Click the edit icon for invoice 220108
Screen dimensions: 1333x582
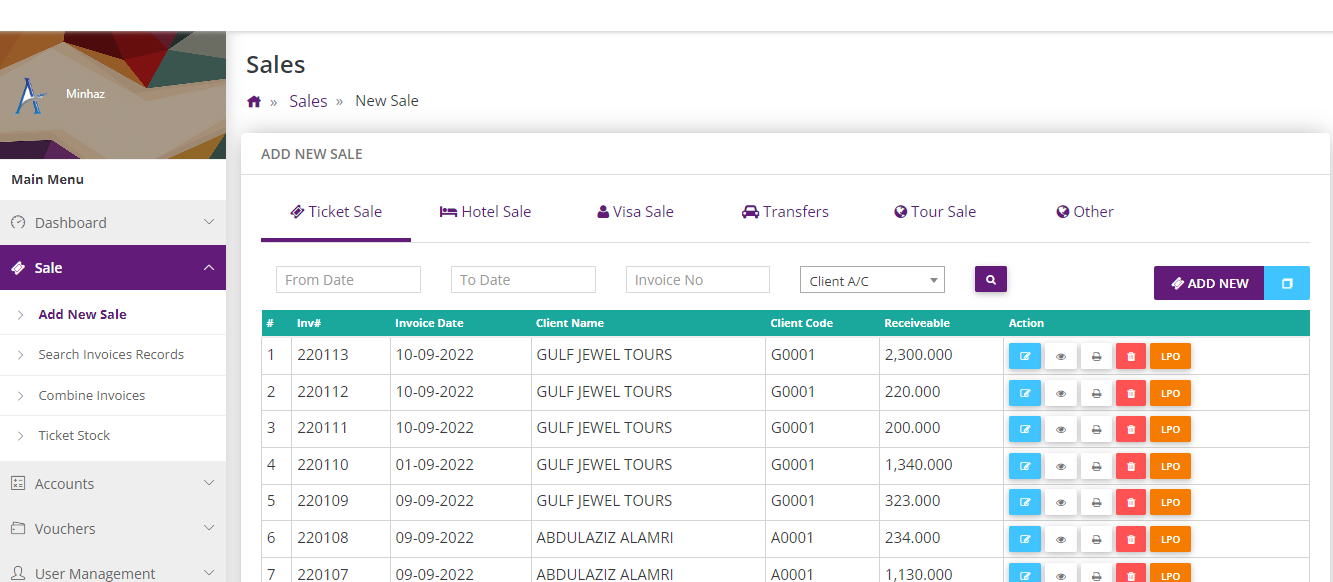click(x=1024, y=539)
